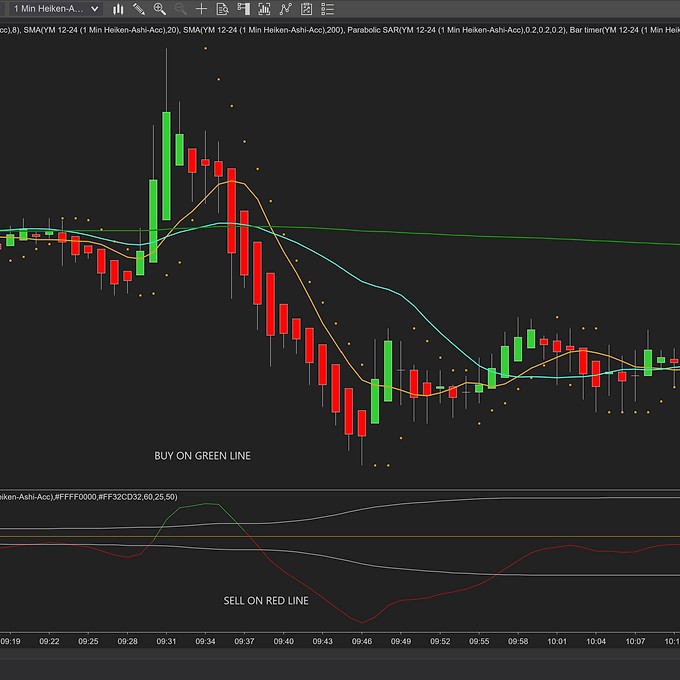Click the 09:52 time axis label
The image size is (680, 680).
click(440, 641)
